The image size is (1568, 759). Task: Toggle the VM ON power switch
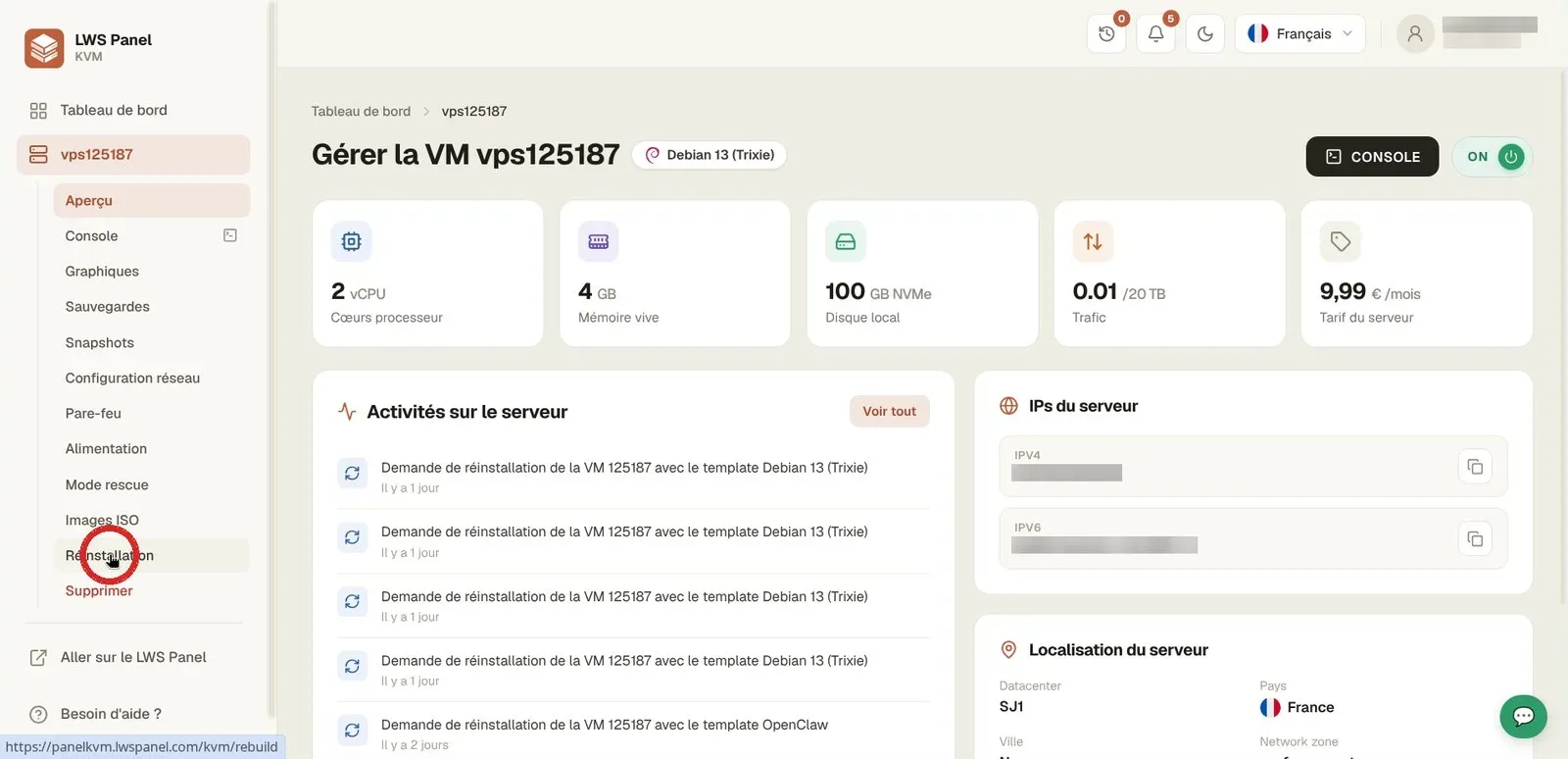(x=1494, y=157)
